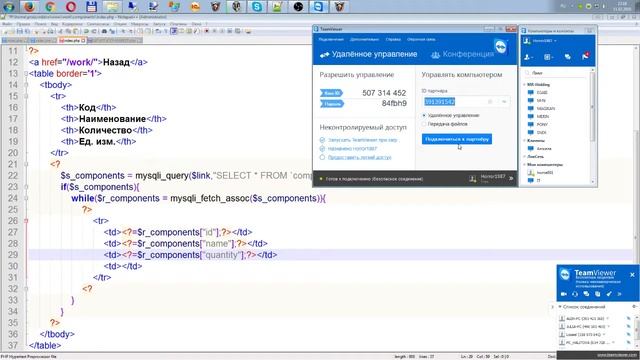Viewport: 640px width, 360px height.
Task: Open TeamViewer 'Дополнительно' menu
Action: tap(364, 39)
